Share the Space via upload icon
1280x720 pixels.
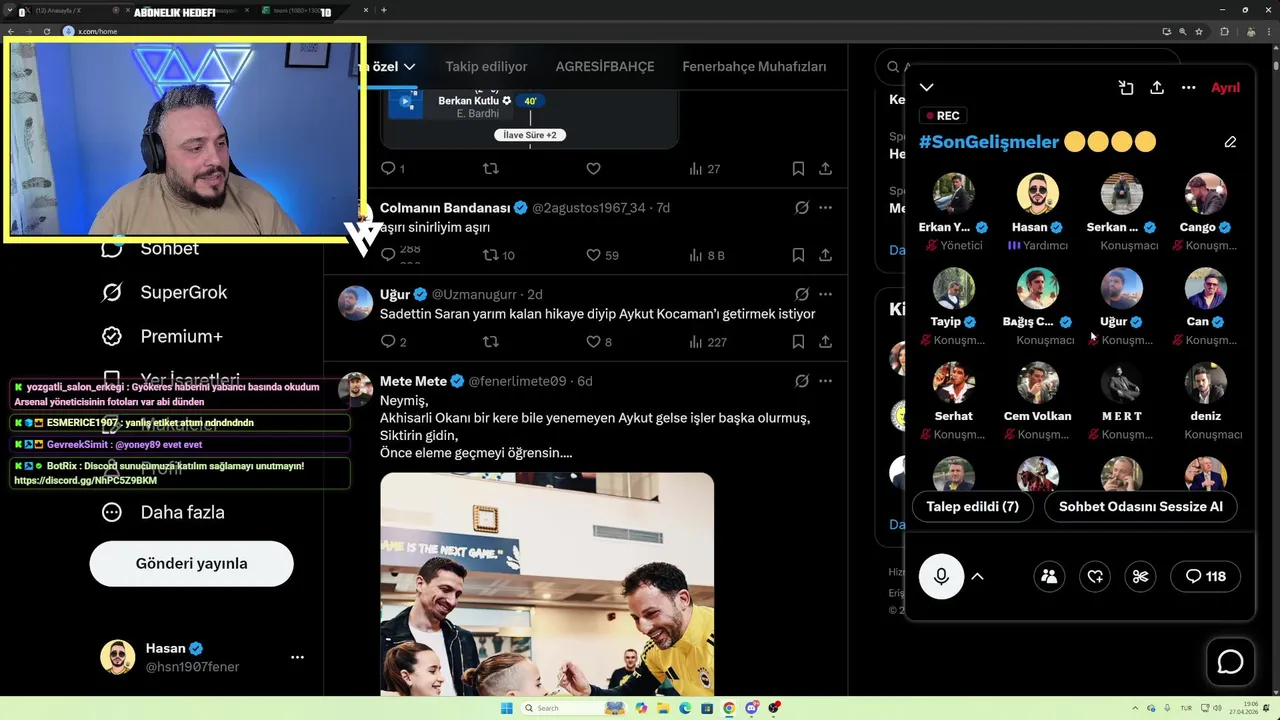1157,88
